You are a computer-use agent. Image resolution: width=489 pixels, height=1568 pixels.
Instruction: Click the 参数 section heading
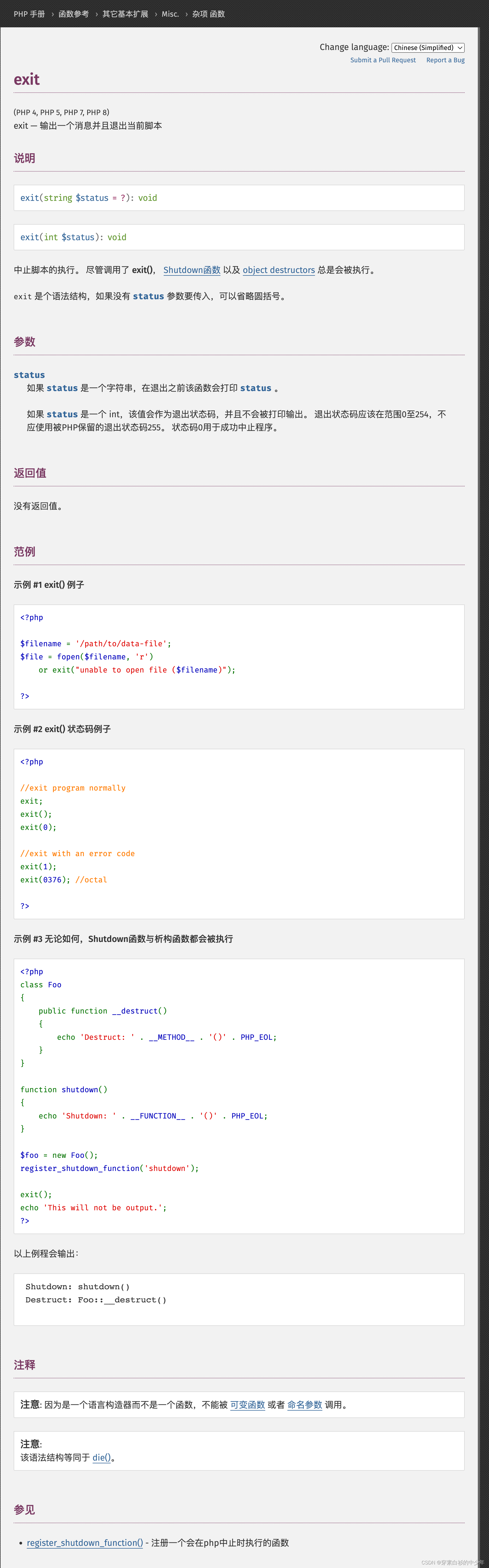(24, 342)
